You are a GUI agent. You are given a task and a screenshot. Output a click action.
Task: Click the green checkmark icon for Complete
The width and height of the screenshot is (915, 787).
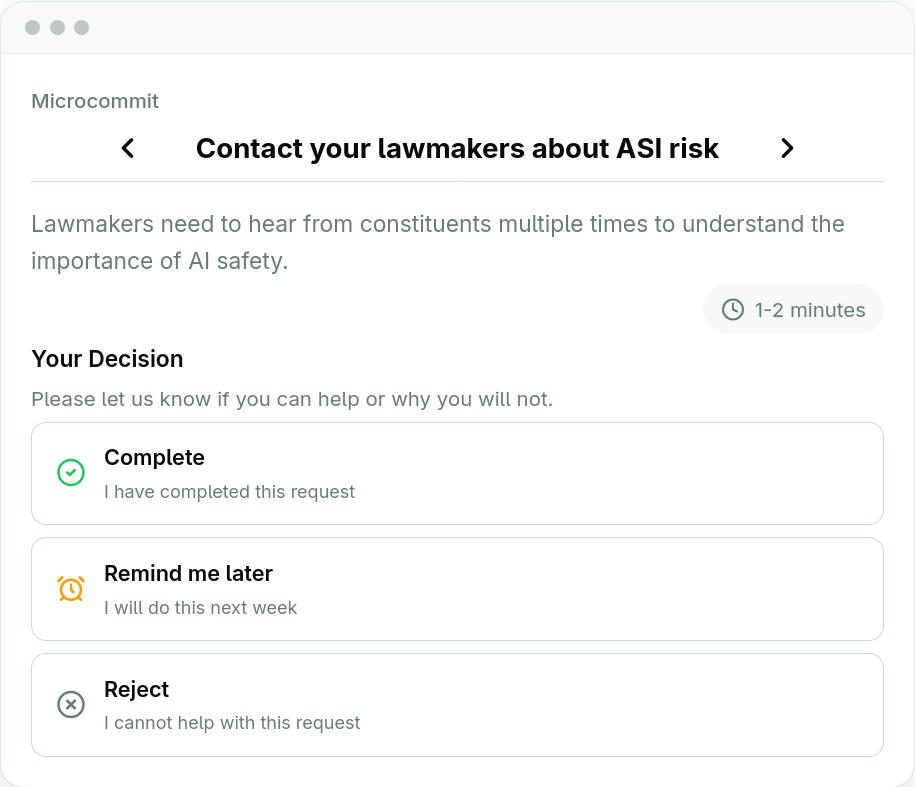[71, 473]
